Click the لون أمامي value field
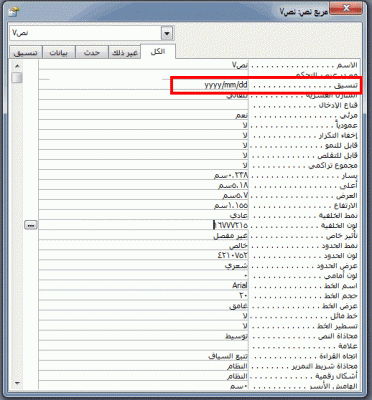The height and width of the screenshot is (400, 372). [x=143, y=276]
